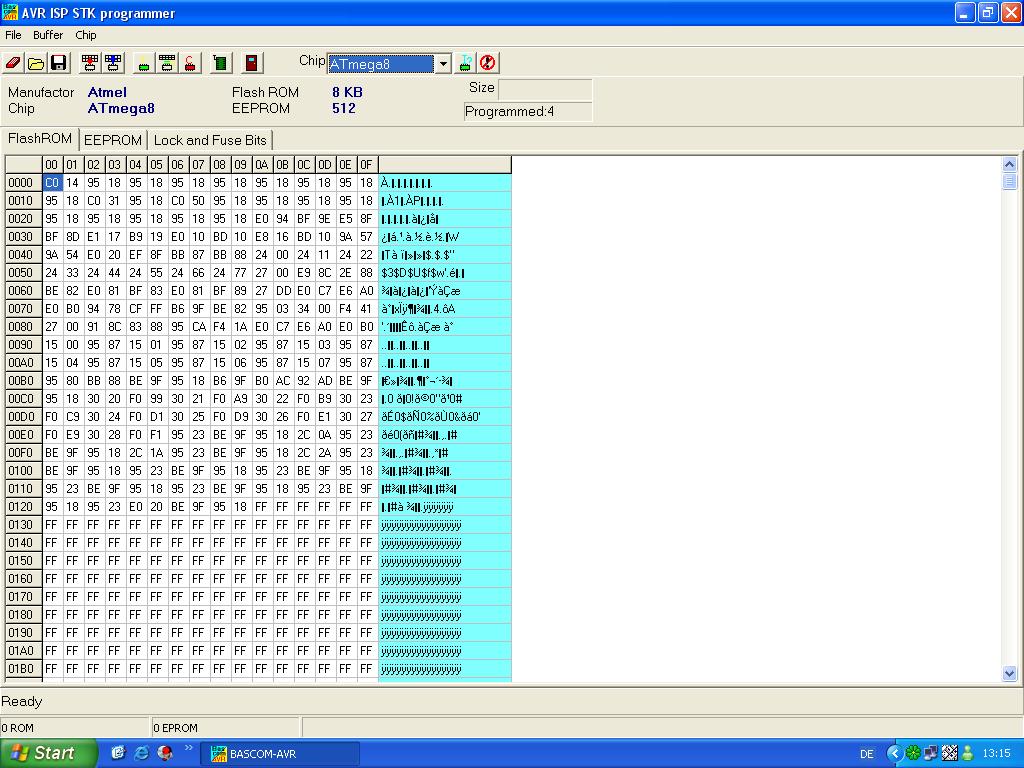This screenshot has width=1024, height=768.
Task: Click the eraser clear buffer icon
Action: point(13,63)
